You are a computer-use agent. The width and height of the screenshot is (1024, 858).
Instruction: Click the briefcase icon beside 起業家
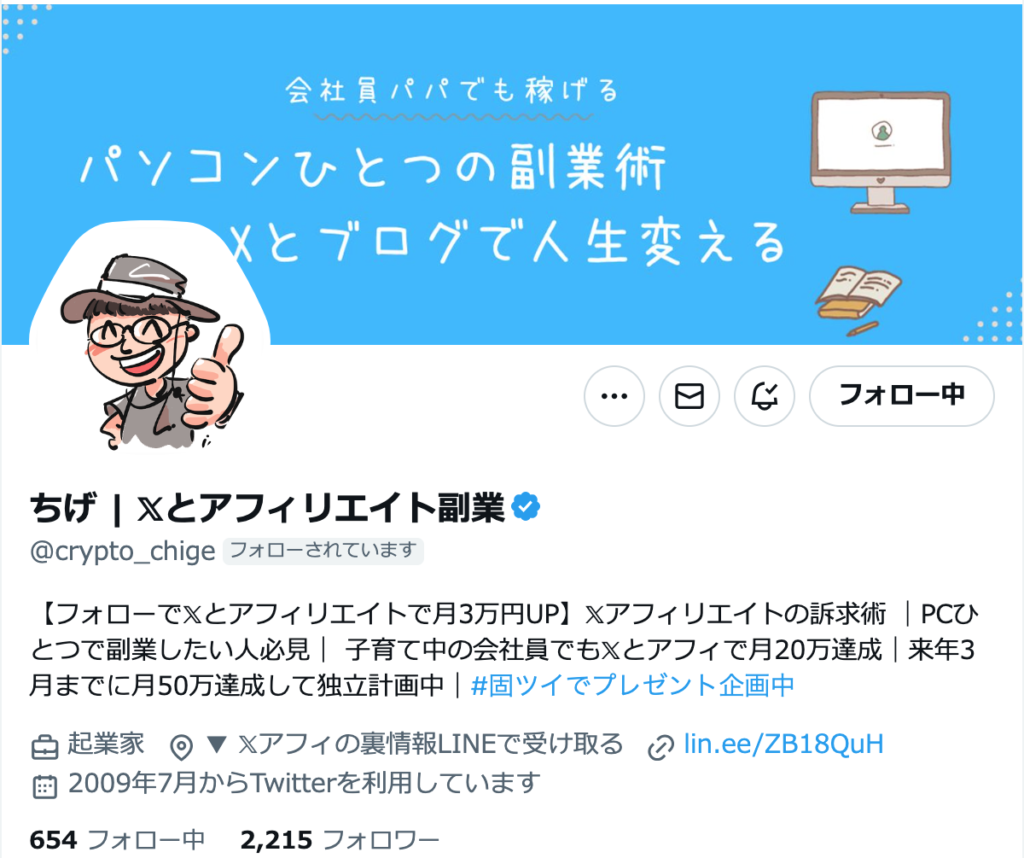click(x=45, y=747)
